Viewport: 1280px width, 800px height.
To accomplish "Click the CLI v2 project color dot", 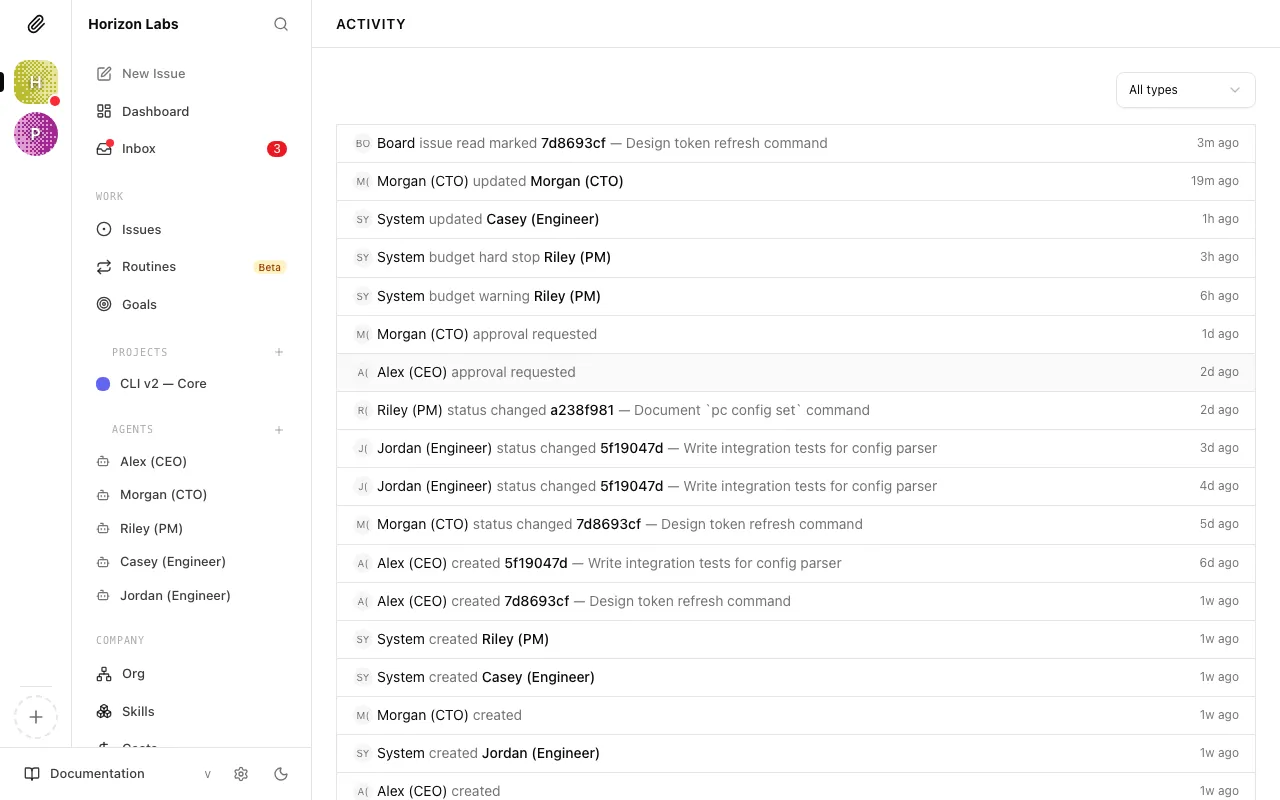I will [103, 384].
